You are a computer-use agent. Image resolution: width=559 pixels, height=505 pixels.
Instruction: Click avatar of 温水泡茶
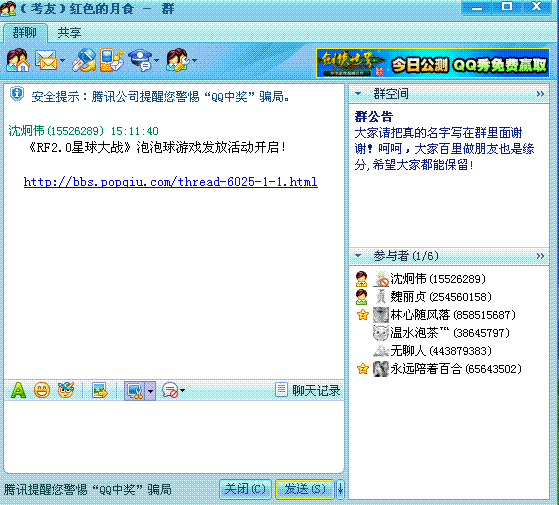coord(380,333)
